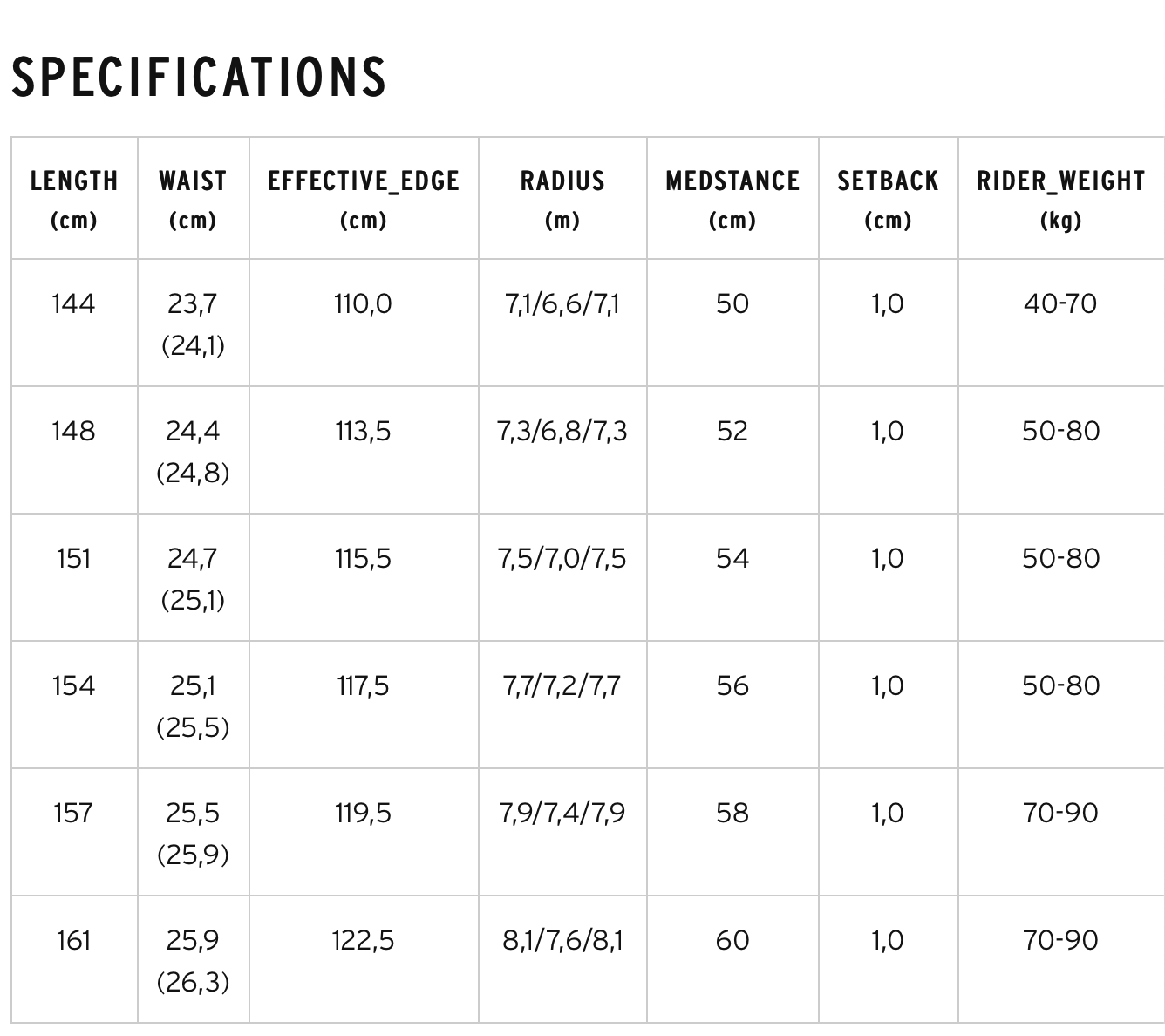Select radius value 8,1/7,6/8,1
This screenshot has height=1036, width=1165.
point(562,941)
